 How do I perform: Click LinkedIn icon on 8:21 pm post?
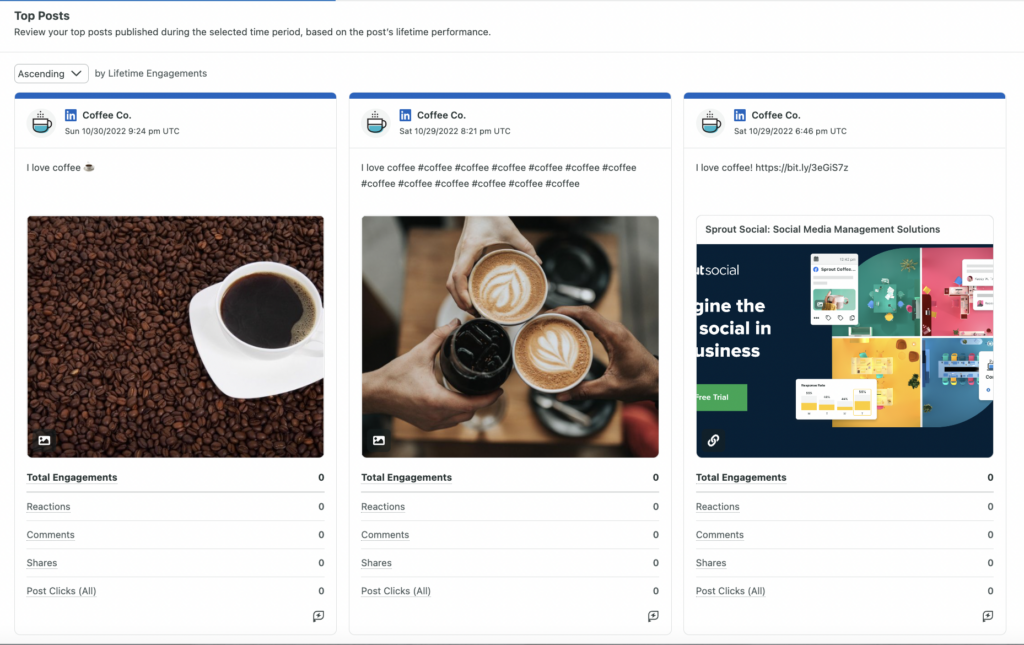pos(405,115)
